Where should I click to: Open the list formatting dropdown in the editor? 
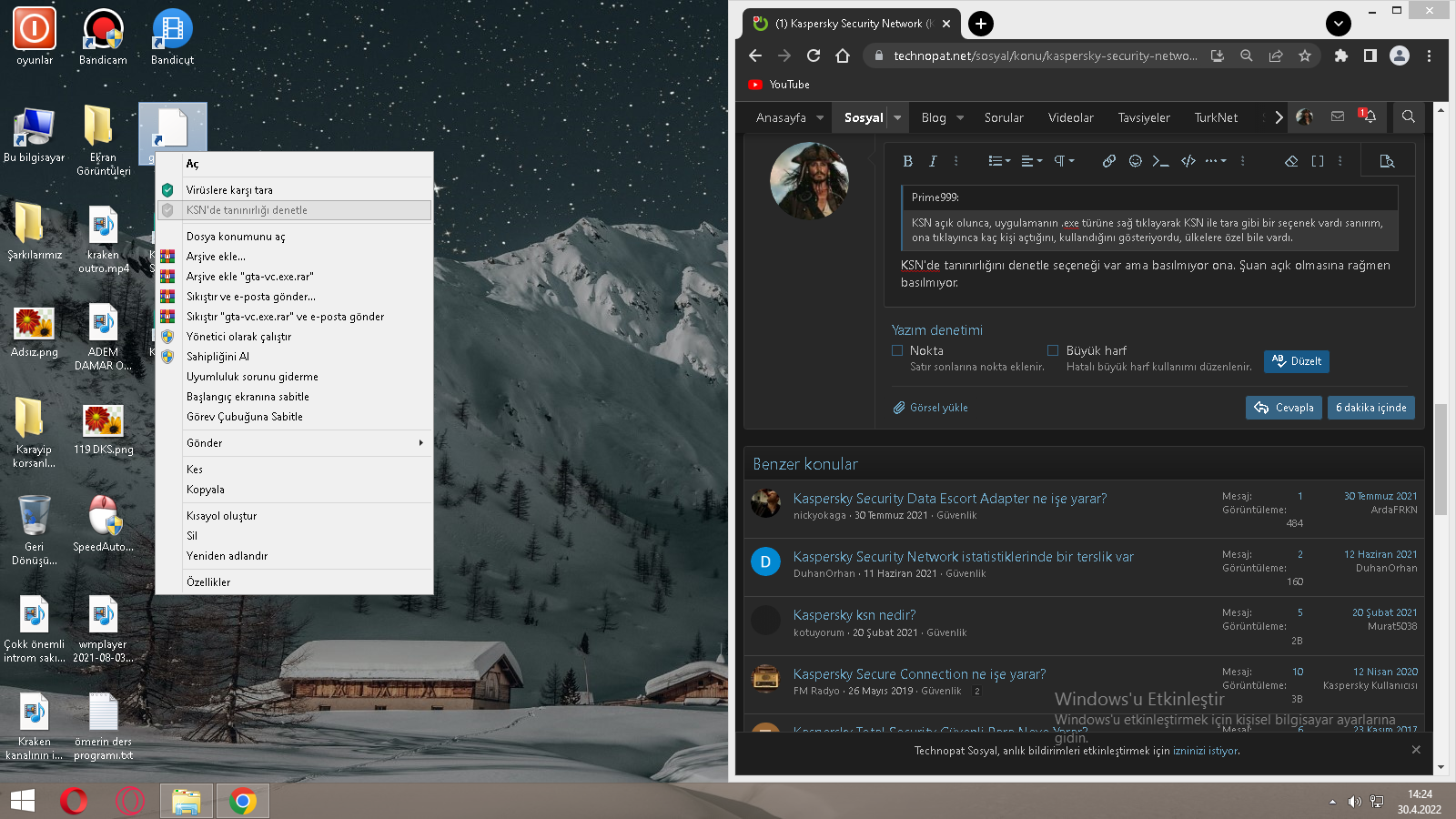pos(999,161)
